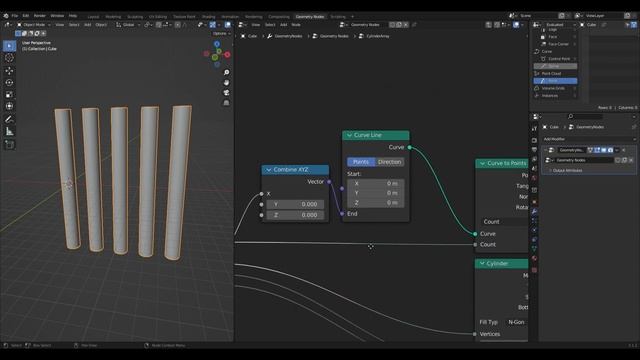Open the Global transform orientation dropdown
Screen dimensions: 640x360
point(128,25)
